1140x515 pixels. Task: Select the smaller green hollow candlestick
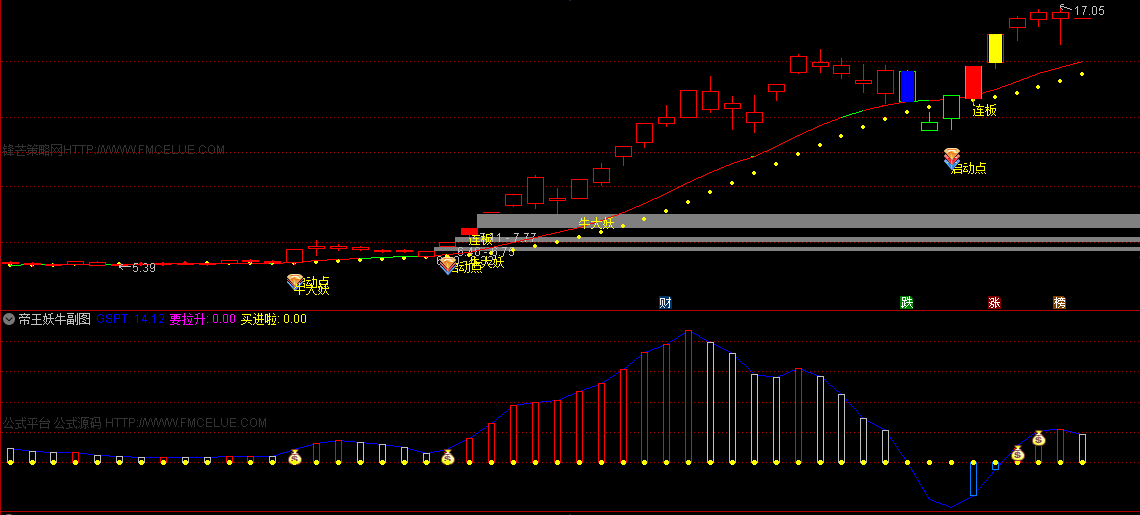pyautogui.click(x=929, y=127)
